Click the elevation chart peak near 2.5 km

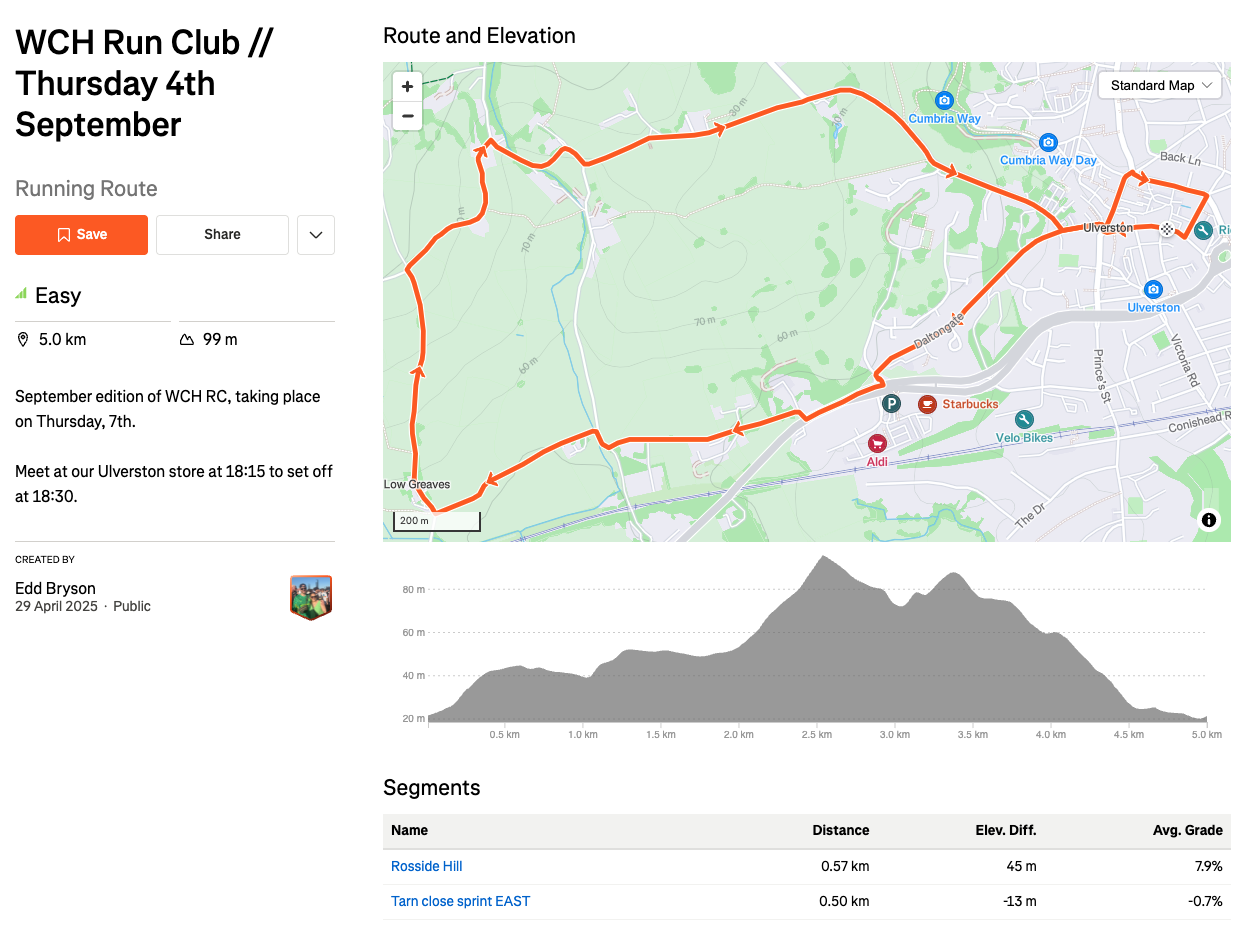coord(824,558)
